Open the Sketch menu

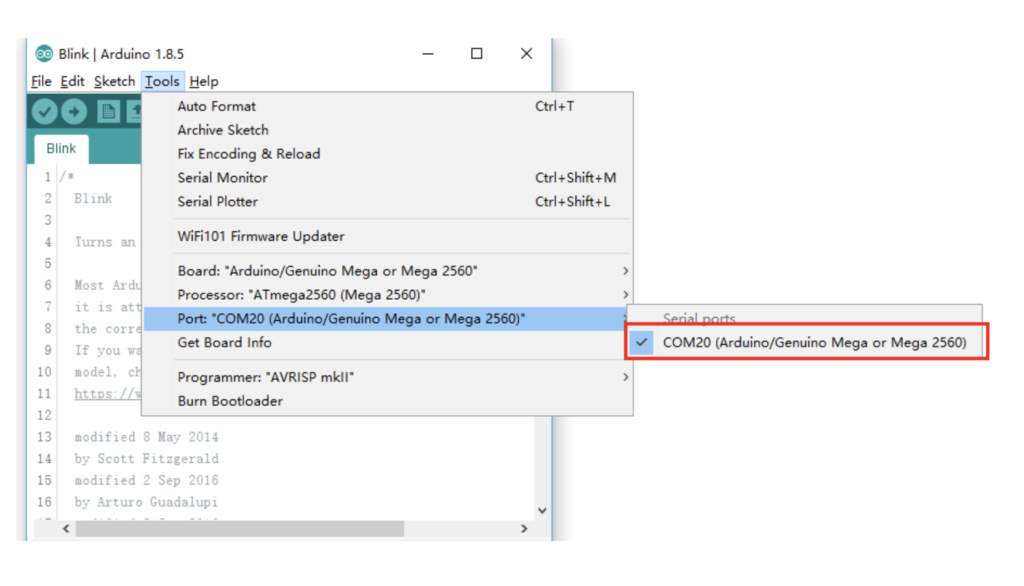point(114,81)
